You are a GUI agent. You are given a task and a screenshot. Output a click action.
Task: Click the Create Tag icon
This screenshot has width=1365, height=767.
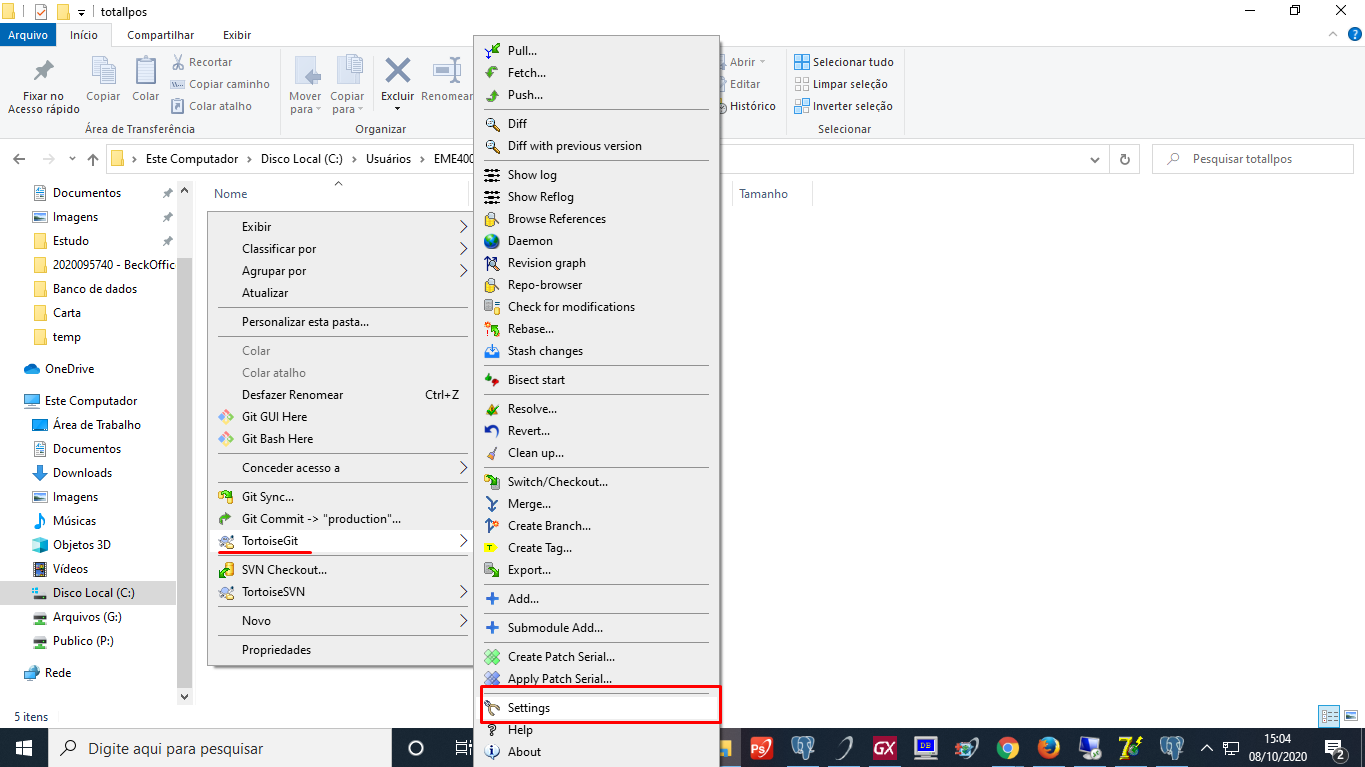pos(491,548)
